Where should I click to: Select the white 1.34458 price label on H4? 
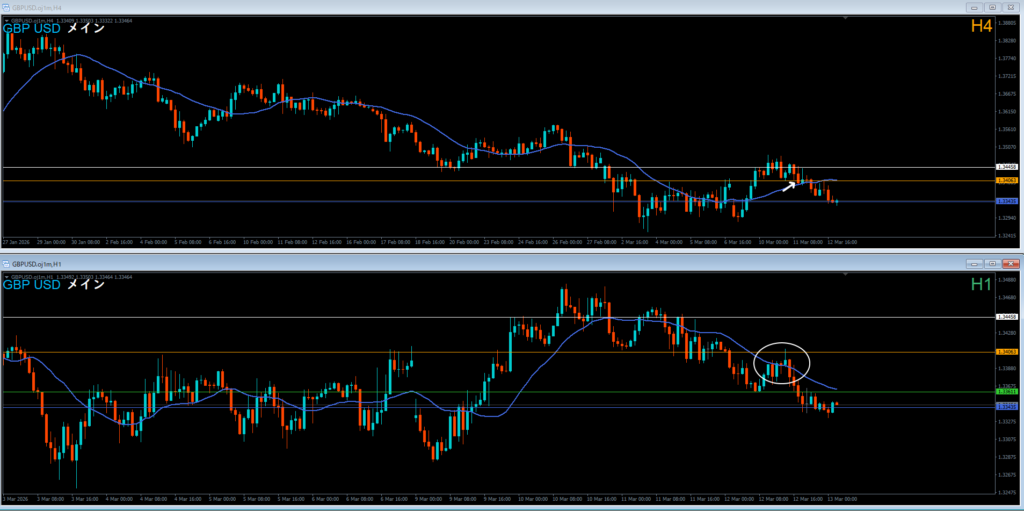pos(1007,167)
